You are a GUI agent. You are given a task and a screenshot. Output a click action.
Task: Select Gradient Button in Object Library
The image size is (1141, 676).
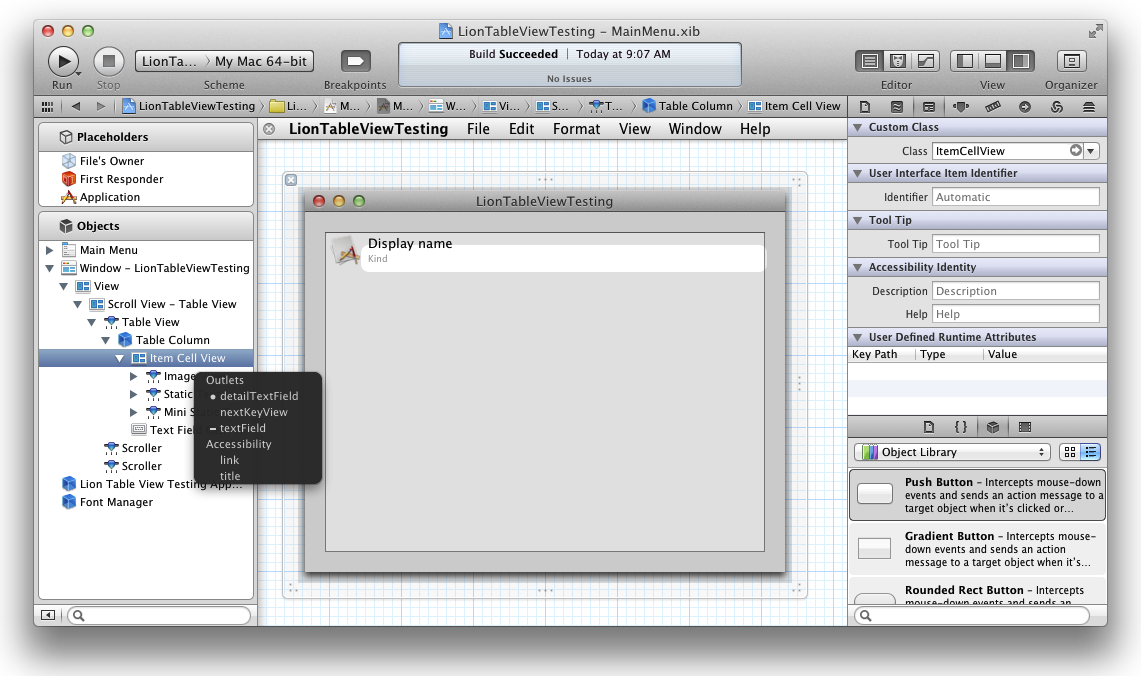[x=977, y=549]
